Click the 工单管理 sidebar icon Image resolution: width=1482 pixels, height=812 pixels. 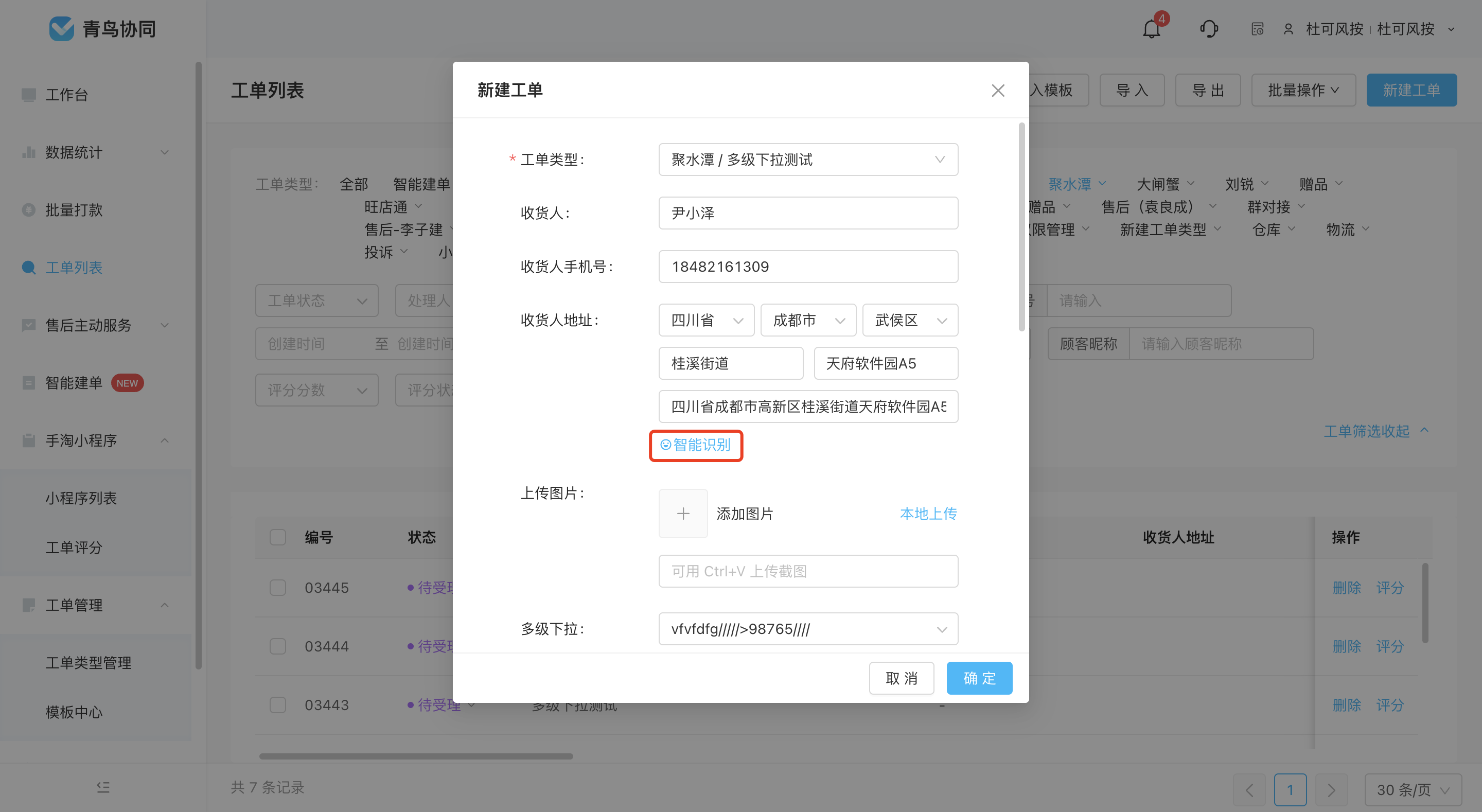point(28,605)
